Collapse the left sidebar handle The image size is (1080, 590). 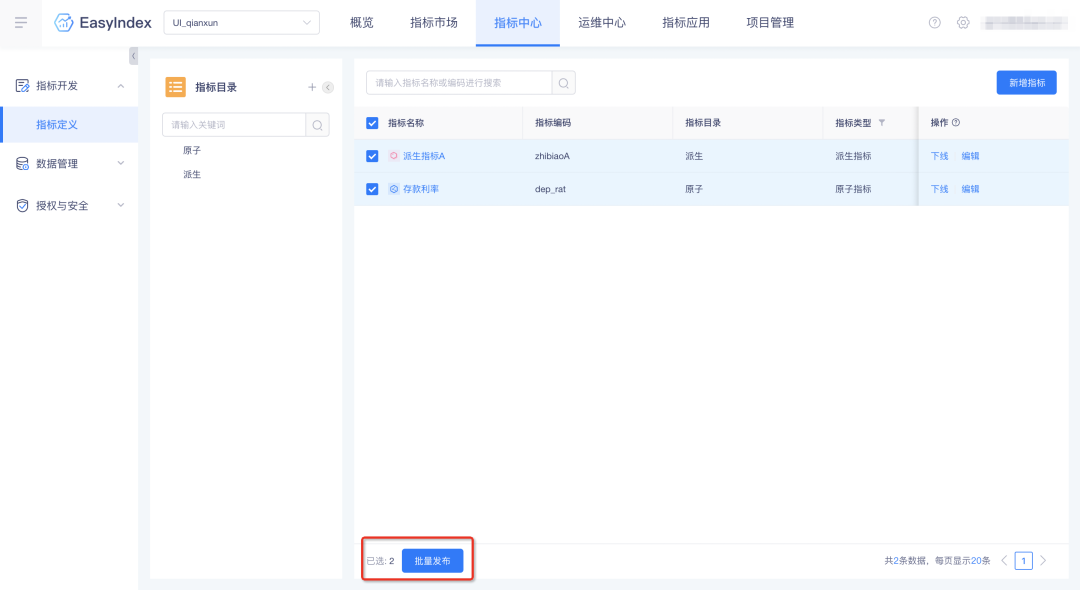[134, 56]
